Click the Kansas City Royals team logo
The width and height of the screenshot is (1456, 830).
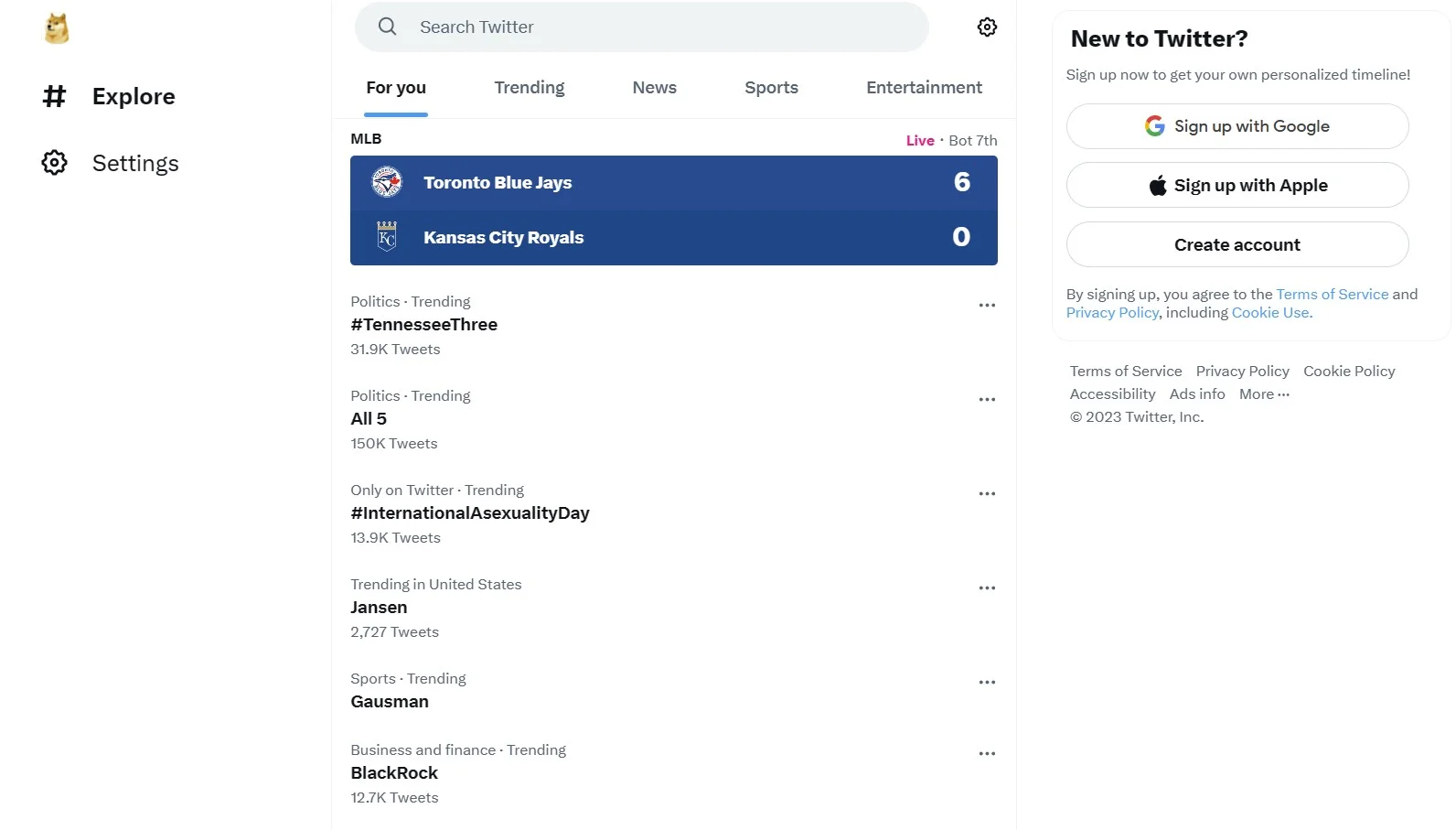point(387,237)
